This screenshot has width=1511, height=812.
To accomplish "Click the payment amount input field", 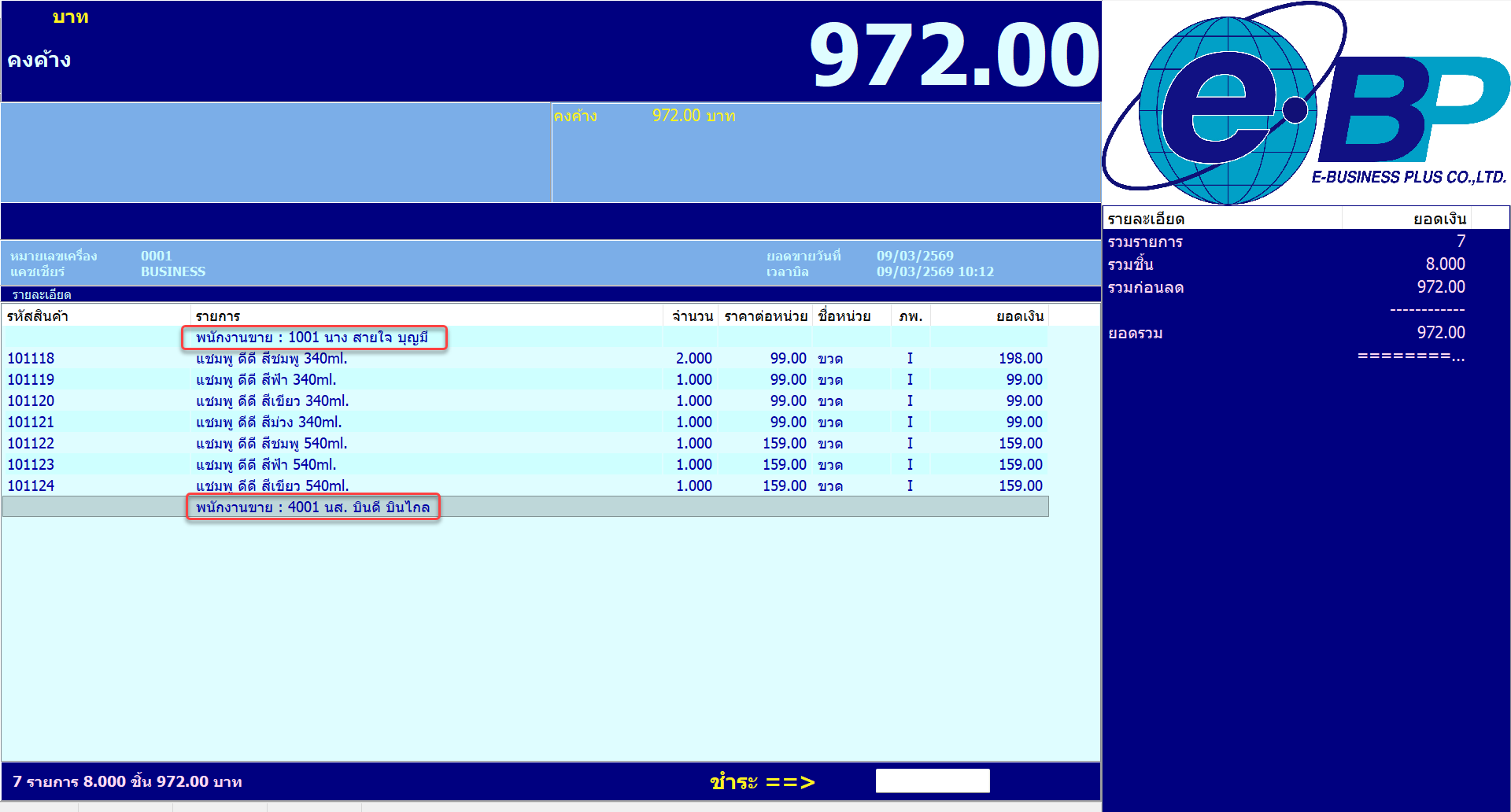I will (x=932, y=781).
